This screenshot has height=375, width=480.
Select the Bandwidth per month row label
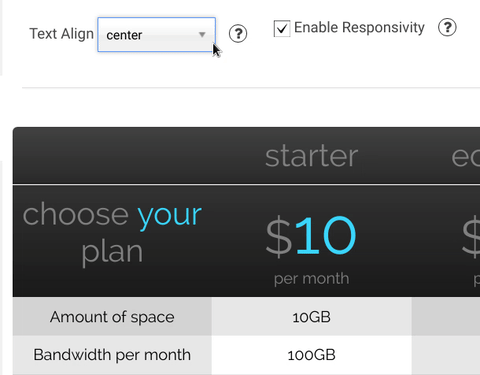(x=112, y=355)
